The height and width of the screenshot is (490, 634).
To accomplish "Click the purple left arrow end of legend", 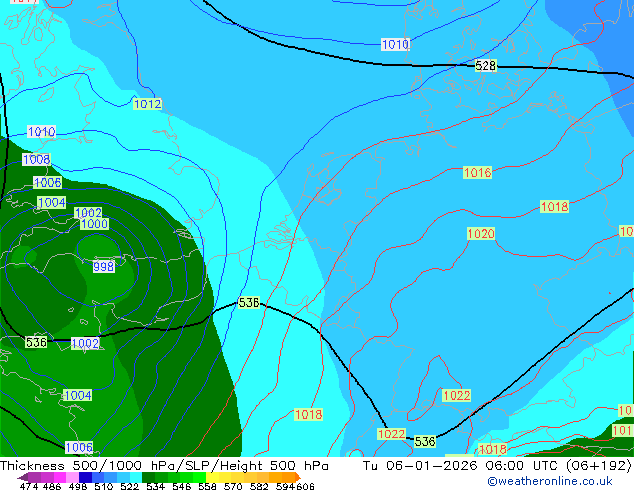I will [22, 477].
